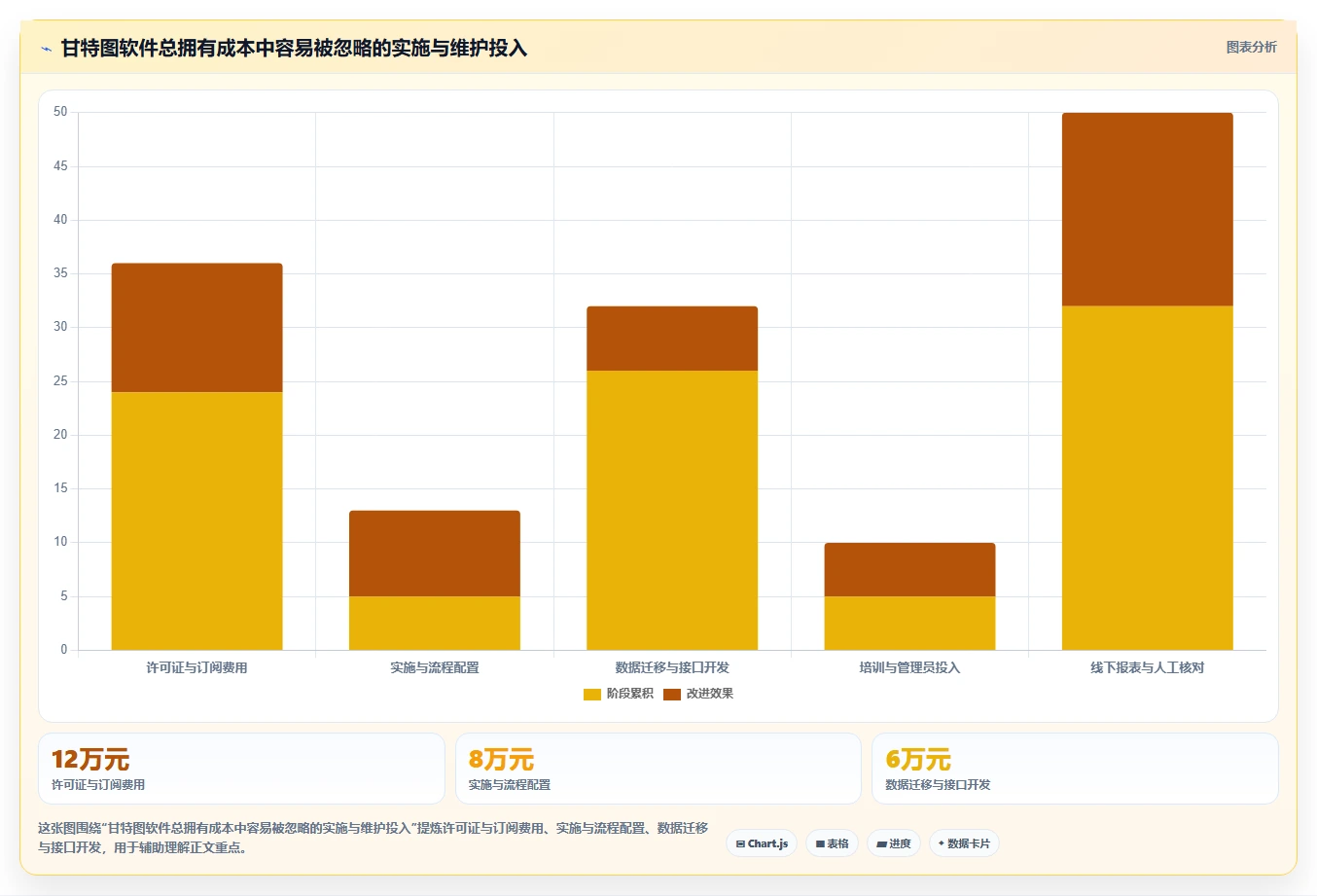
Task: Click the brown segment of the 实施与流程配置 bar
Action: click(435, 554)
